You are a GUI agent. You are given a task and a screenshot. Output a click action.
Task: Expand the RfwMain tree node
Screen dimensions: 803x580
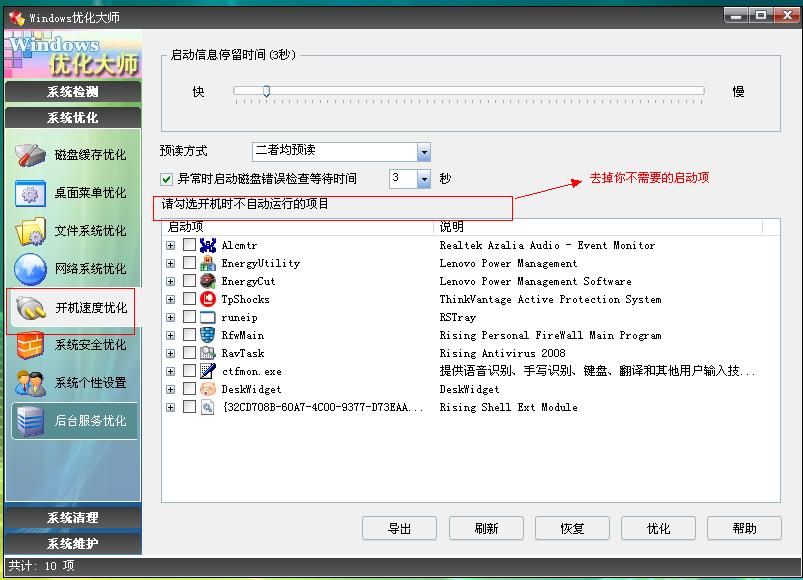tap(171, 336)
